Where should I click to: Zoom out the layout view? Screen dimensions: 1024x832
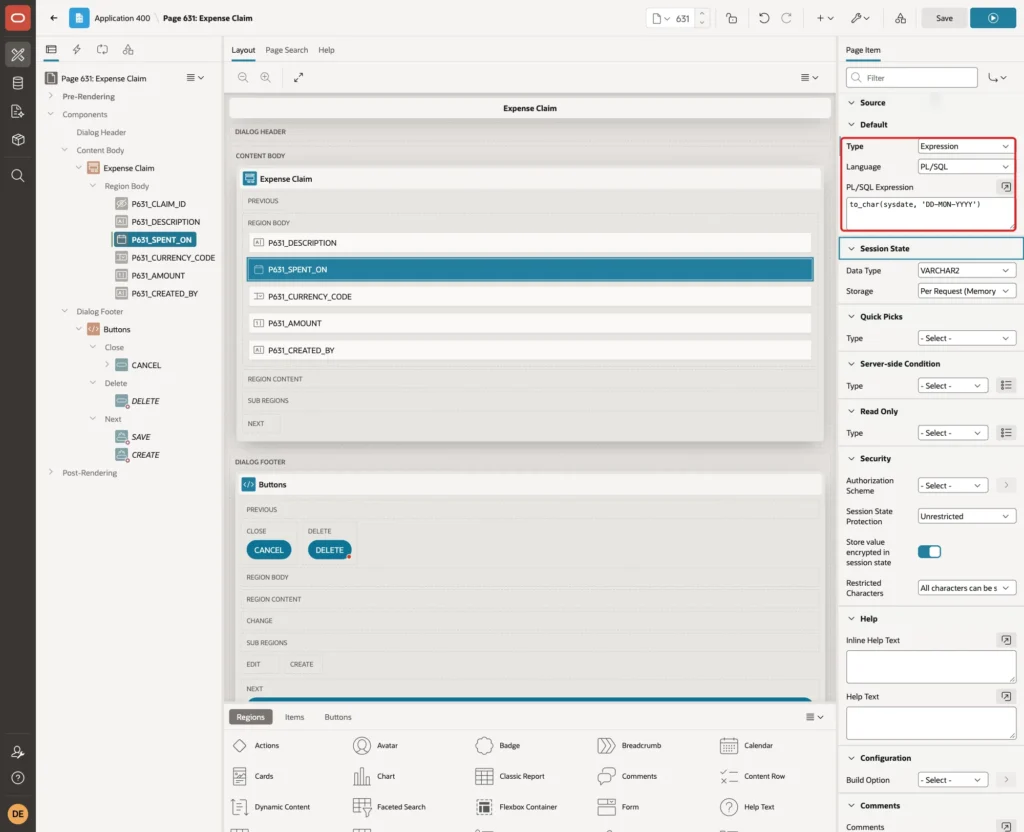coord(243,78)
